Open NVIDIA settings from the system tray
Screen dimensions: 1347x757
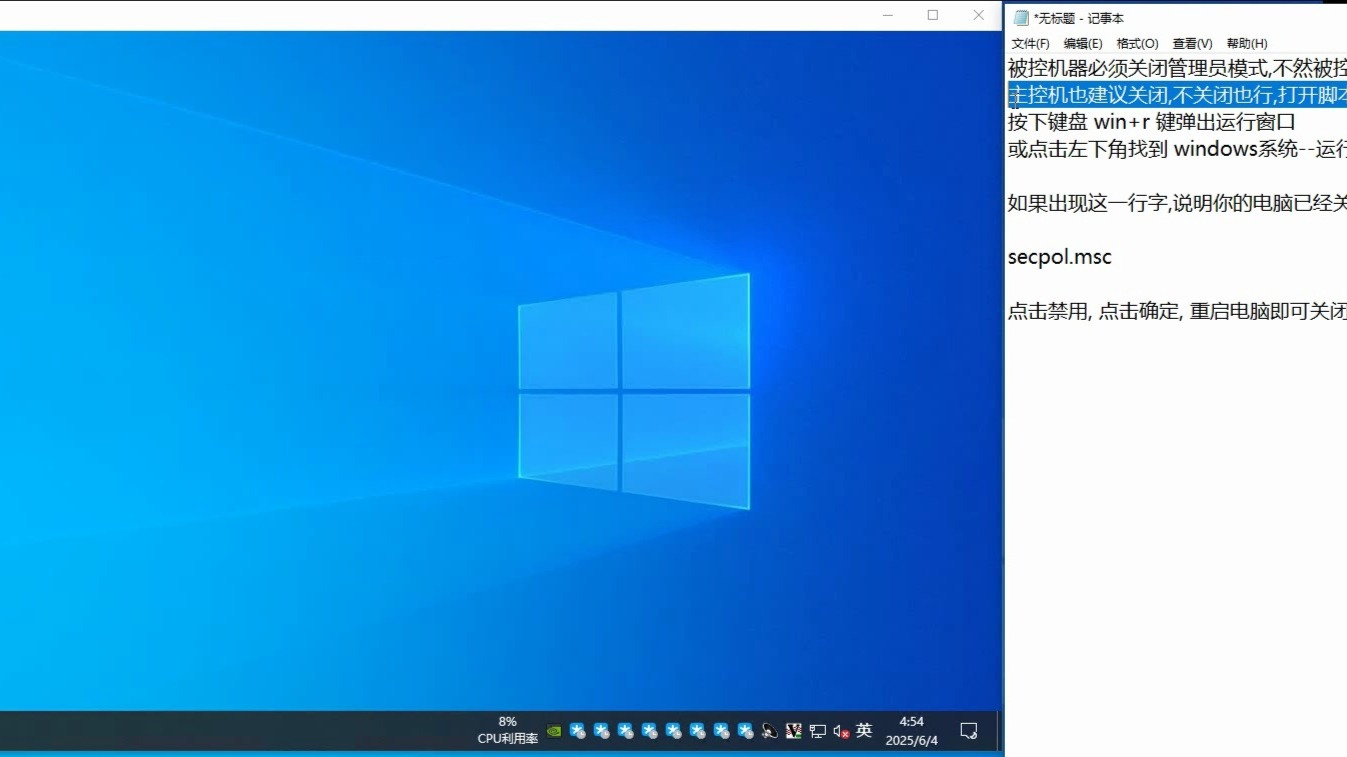point(554,730)
